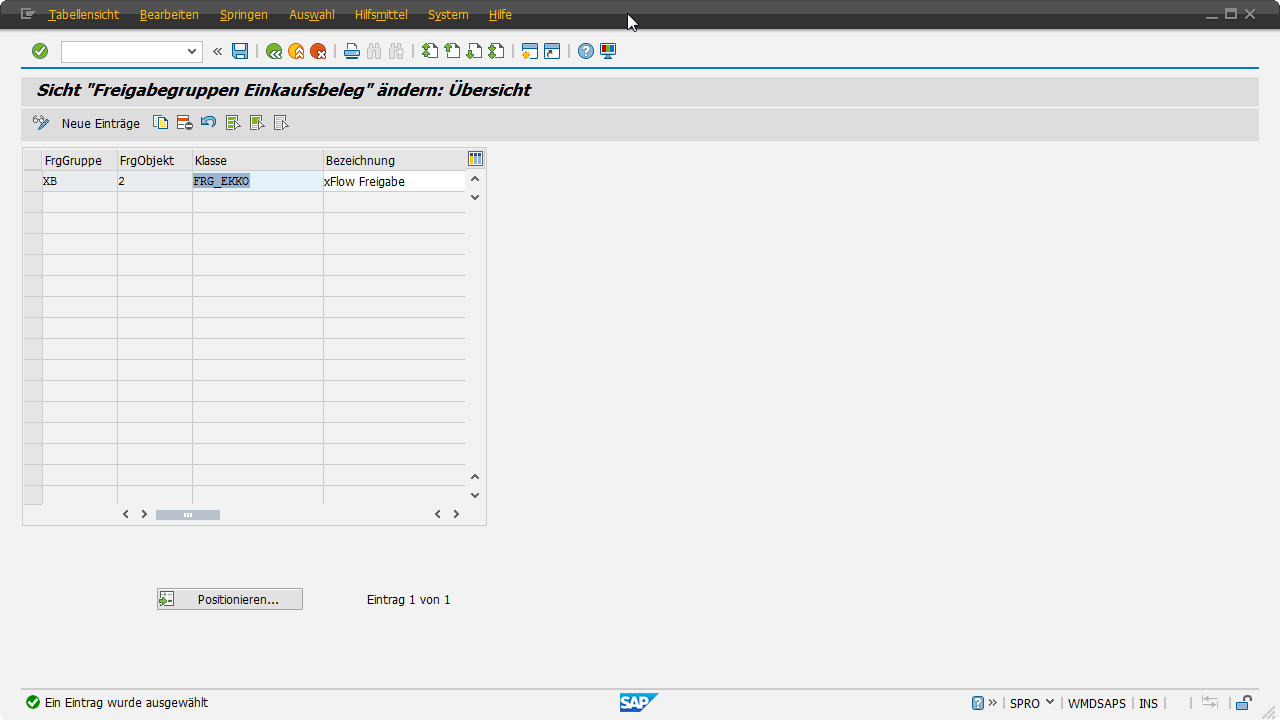The image size is (1280, 720).
Task: Click the Print icon in toolbar
Action: click(352, 51)
